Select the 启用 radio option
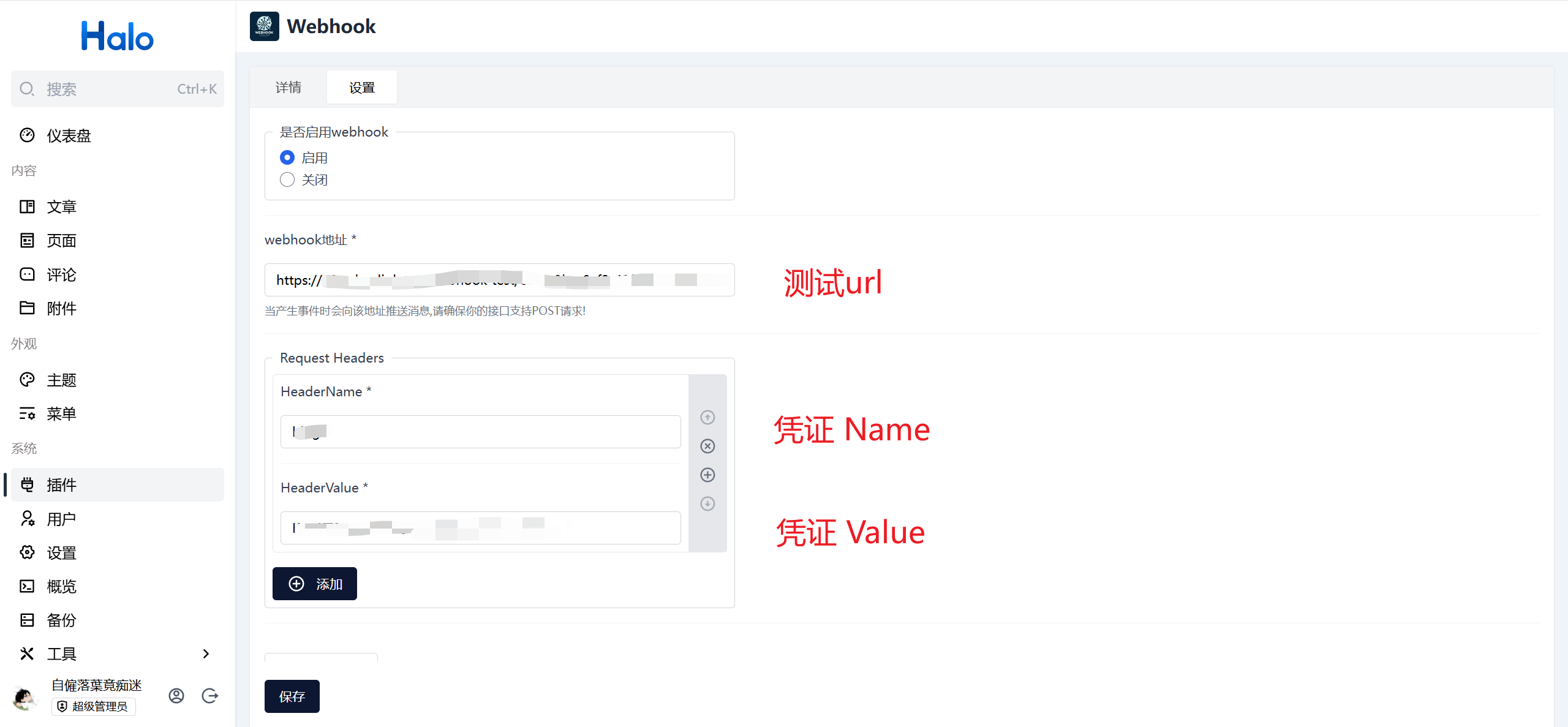Viewport: 1568px width, 727px height. 287,157
